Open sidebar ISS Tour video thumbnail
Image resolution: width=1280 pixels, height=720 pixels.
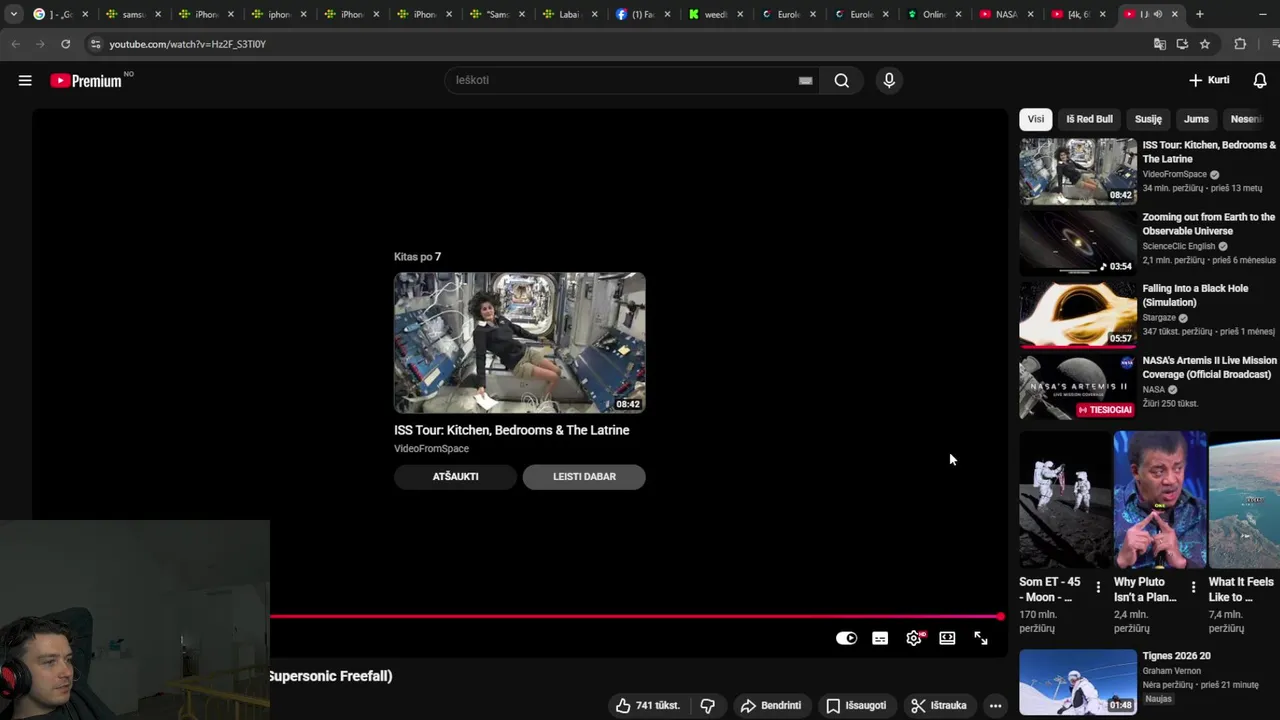point(1078,171)
